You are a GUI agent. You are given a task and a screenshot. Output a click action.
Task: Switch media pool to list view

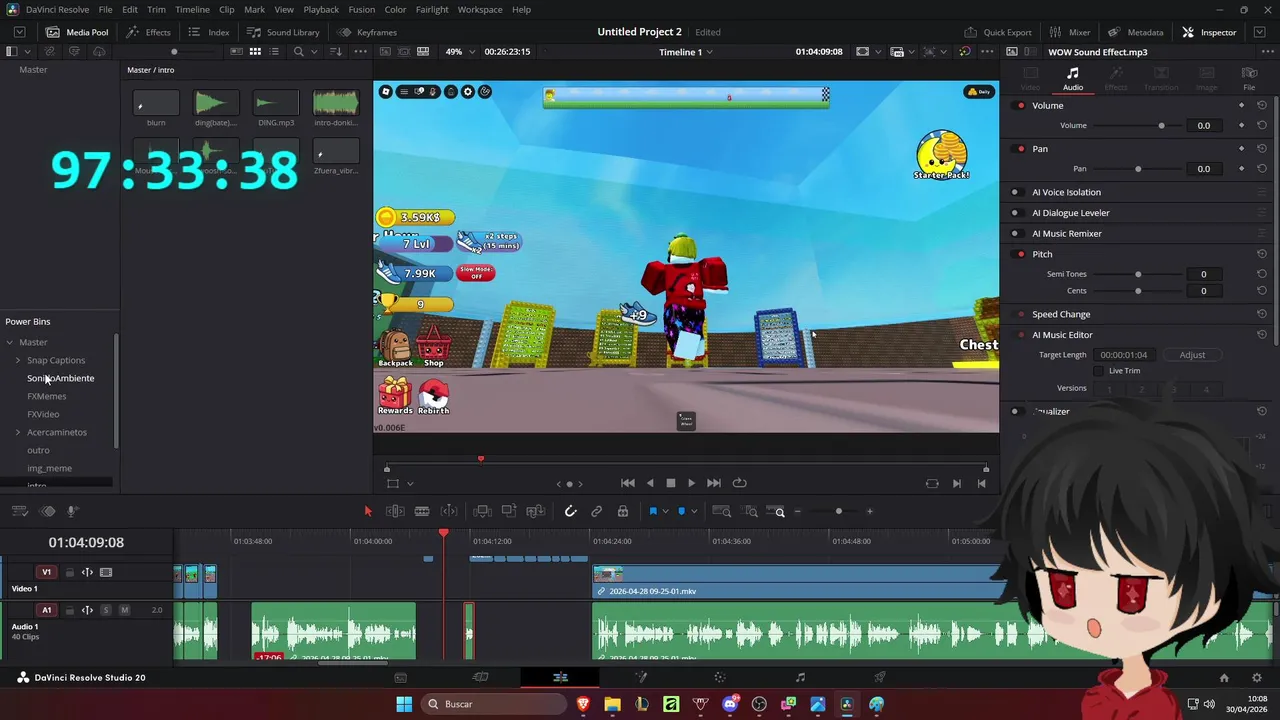pos(274,51)
